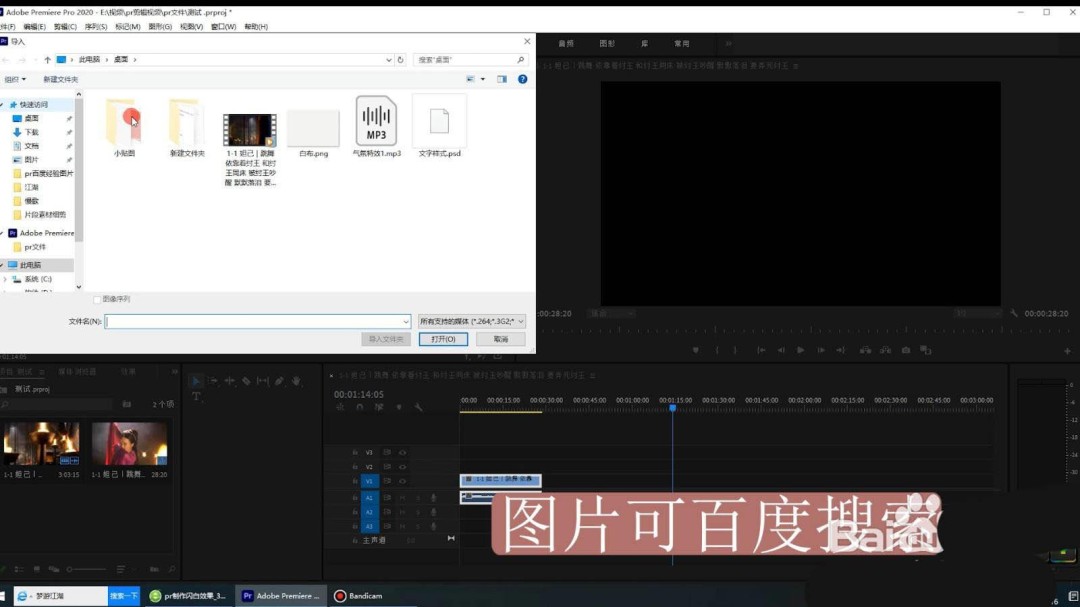The width and height of the screenshot is (1080, 607).
Task: Toggle the A1 track target button
Action: click(369, 497)
